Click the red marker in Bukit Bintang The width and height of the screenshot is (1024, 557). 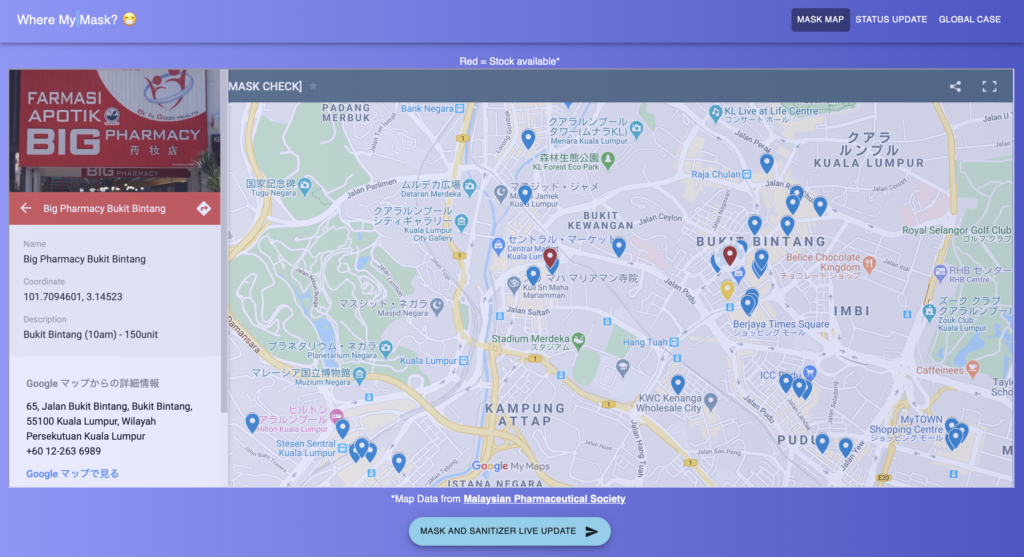coord(729,255)
